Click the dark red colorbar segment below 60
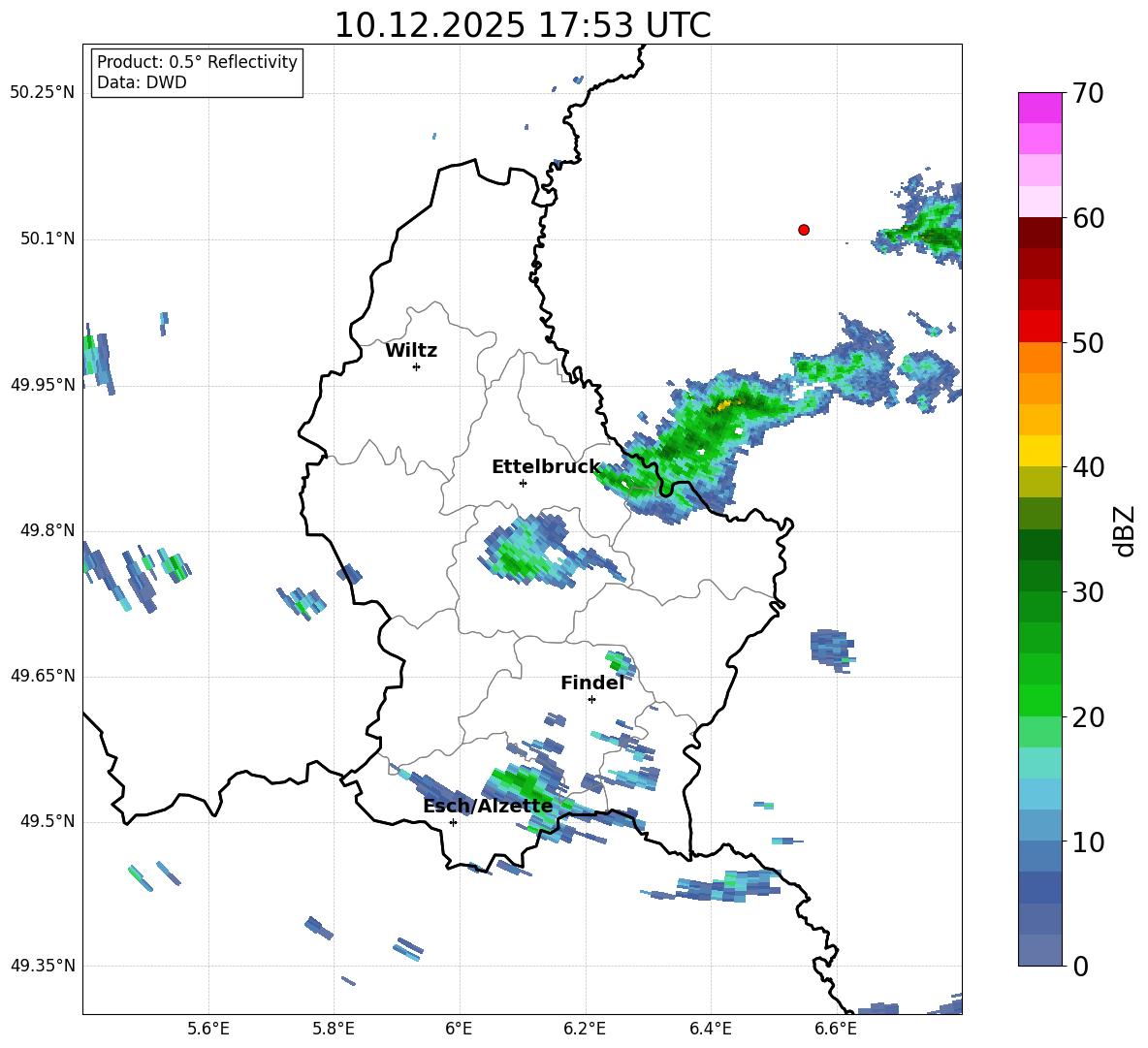Image resolution: width=1148 pixels, height=1048 pixels. click(1039, 233)
